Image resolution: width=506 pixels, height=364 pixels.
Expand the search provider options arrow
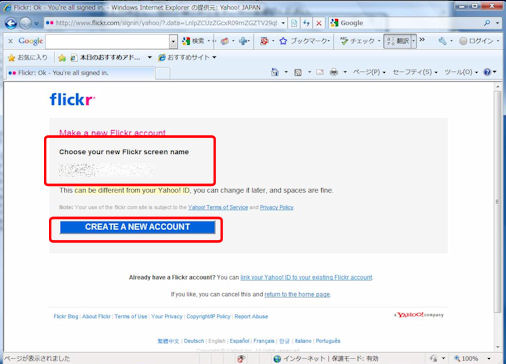pyautogui.click(x=497, y=23)
